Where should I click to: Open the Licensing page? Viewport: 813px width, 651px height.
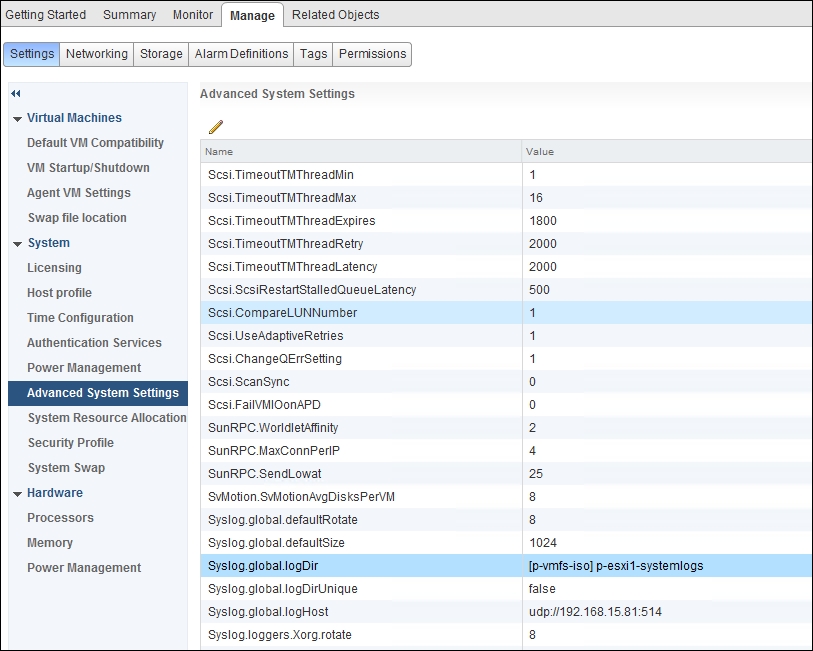(54, 267)
